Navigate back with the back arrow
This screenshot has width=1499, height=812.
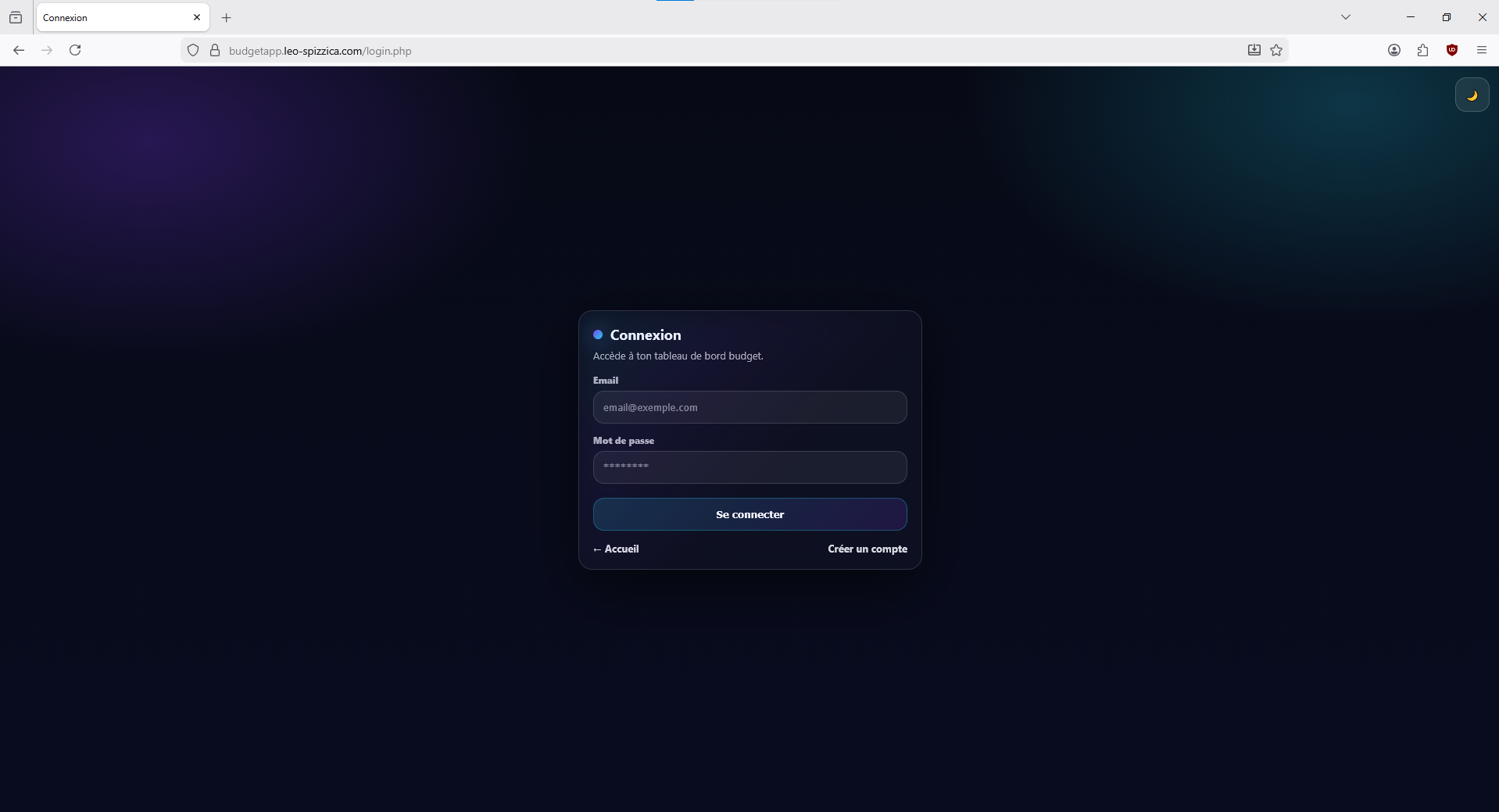tap(19, 50)
